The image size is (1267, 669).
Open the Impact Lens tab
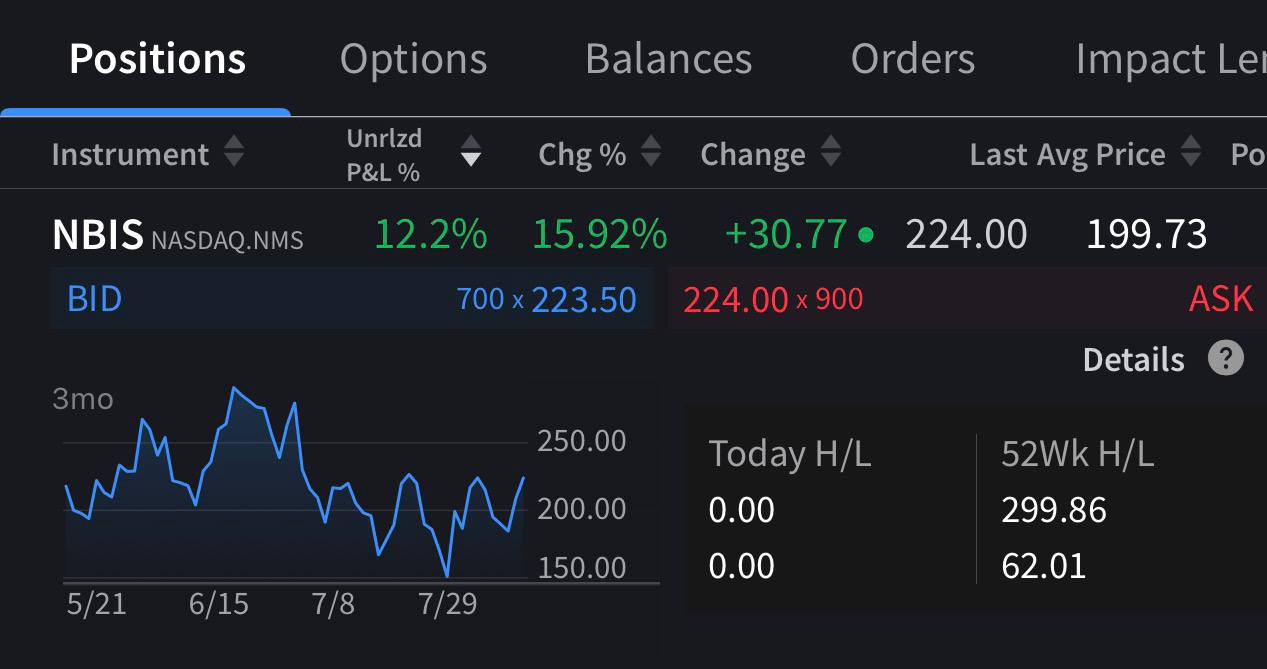click(x=1171, y=59)
